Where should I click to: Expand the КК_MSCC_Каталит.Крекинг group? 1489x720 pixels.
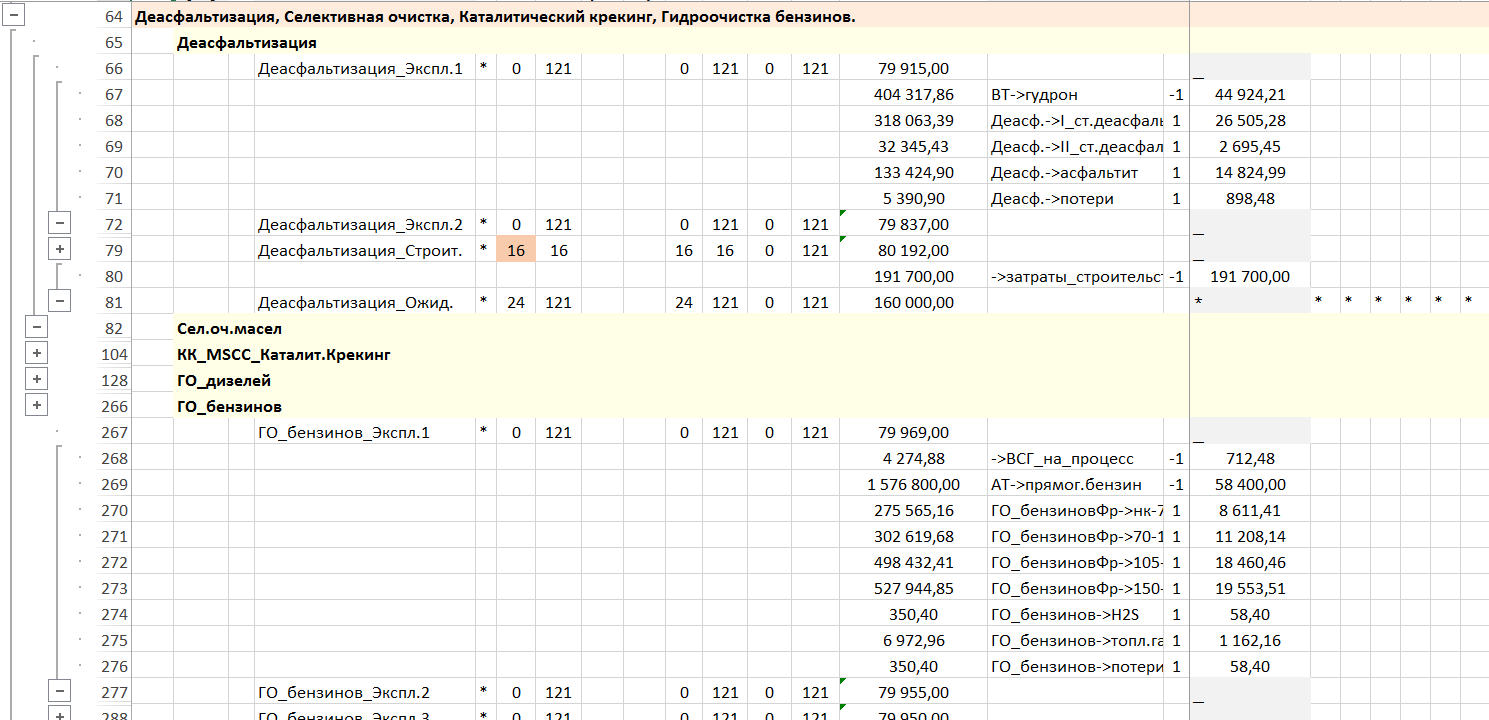[x=36, y=354]
